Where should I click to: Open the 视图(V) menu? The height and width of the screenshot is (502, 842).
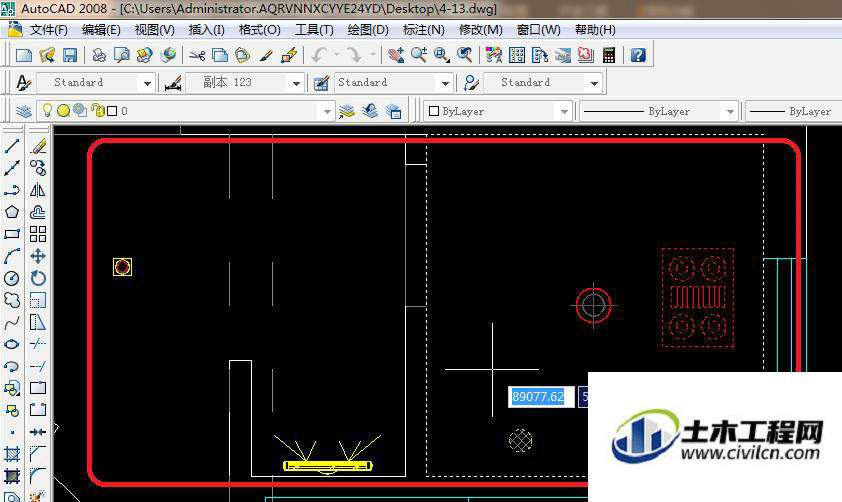[x=154, y=30]
